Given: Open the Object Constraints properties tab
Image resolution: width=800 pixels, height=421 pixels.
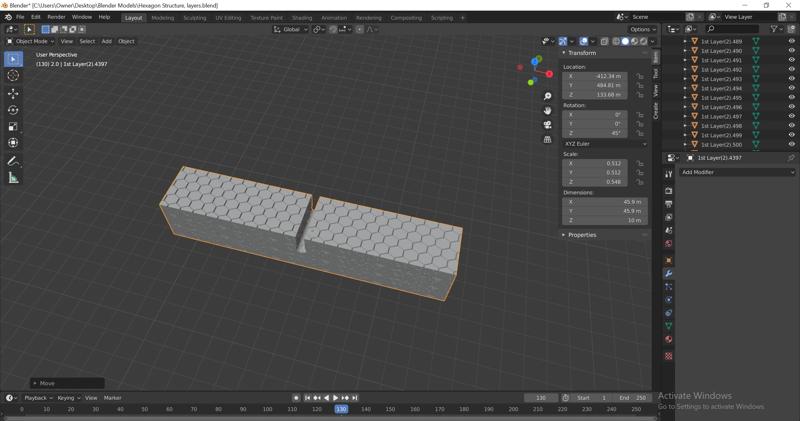Looking at the screenshot, I should [668, 313].
